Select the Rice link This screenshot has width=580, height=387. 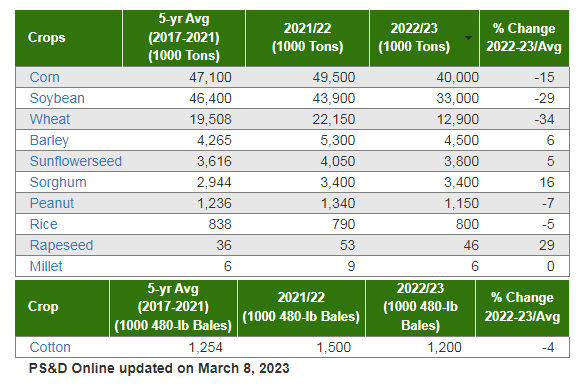coord(44,224)
